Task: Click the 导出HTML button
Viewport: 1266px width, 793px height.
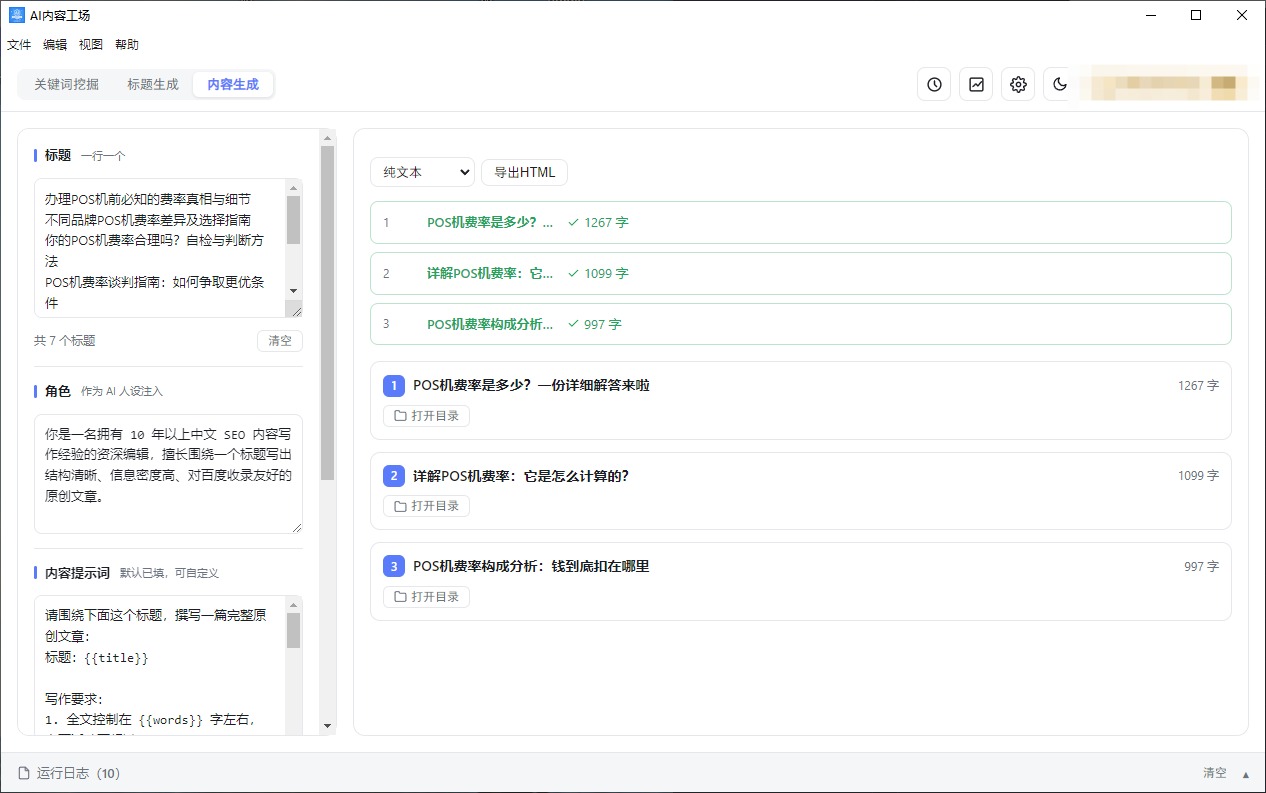Action: coord(525,172)
